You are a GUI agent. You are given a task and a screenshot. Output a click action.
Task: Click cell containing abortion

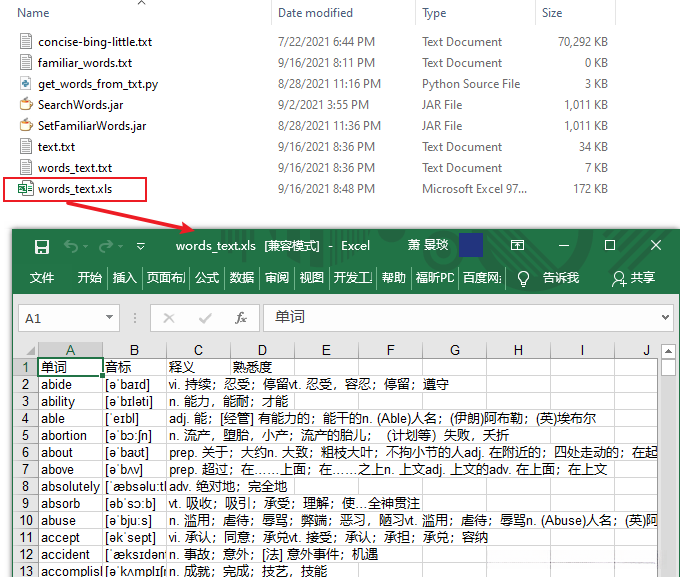(x=70, y=435)
